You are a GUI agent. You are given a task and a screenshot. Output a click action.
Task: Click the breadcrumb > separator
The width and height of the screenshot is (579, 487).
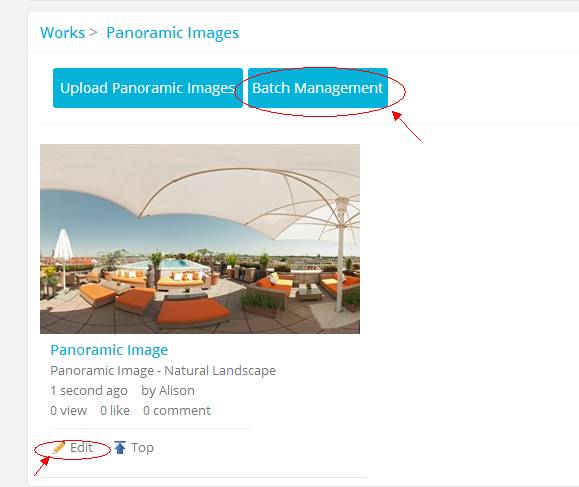(x=93, y=32)
